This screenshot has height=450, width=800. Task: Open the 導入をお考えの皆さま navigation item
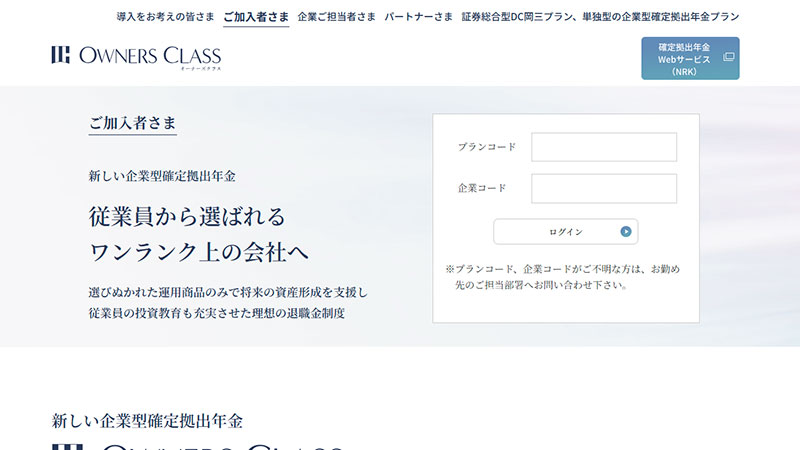pos(165,17)
